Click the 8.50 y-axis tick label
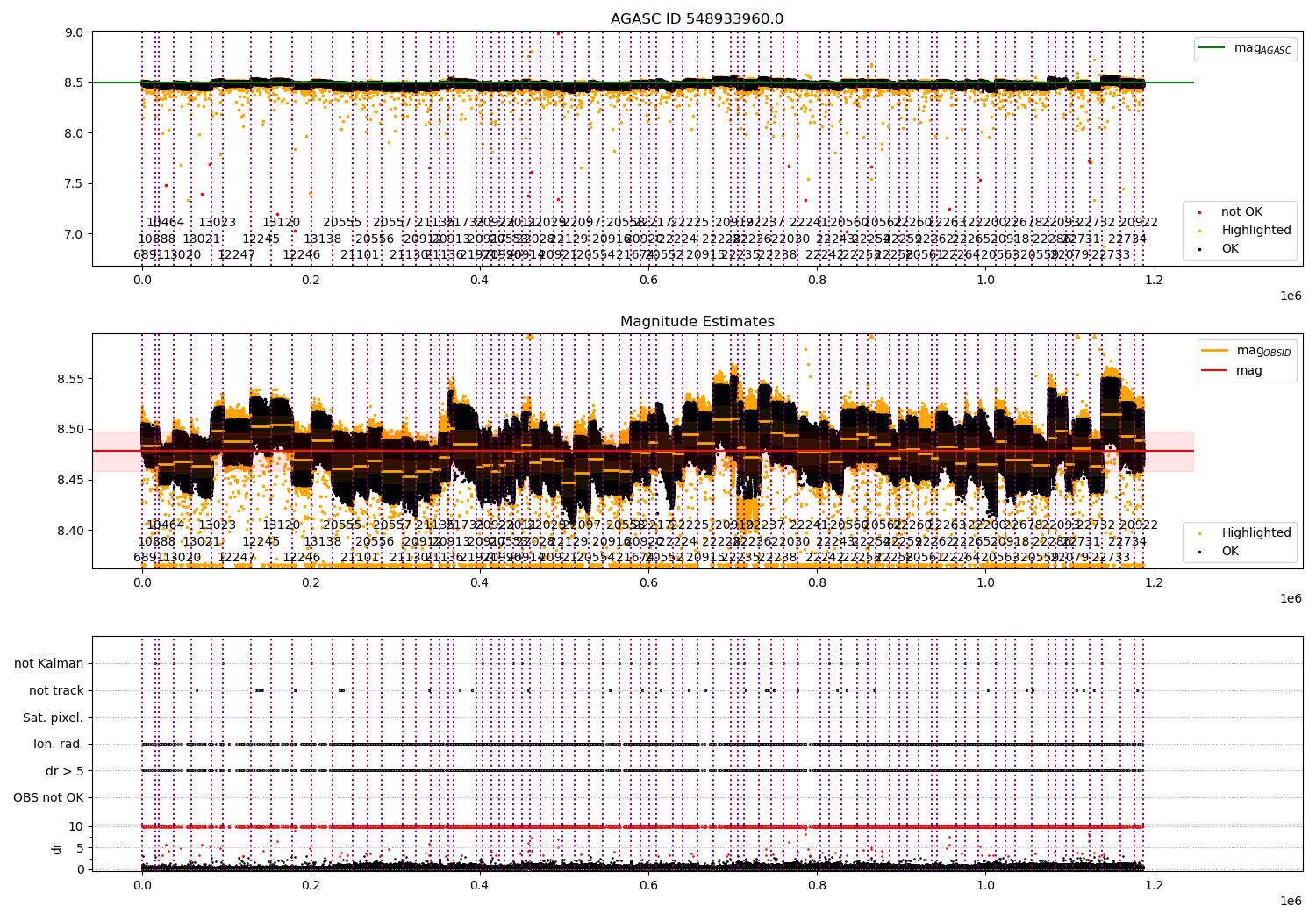 [71, 430]
